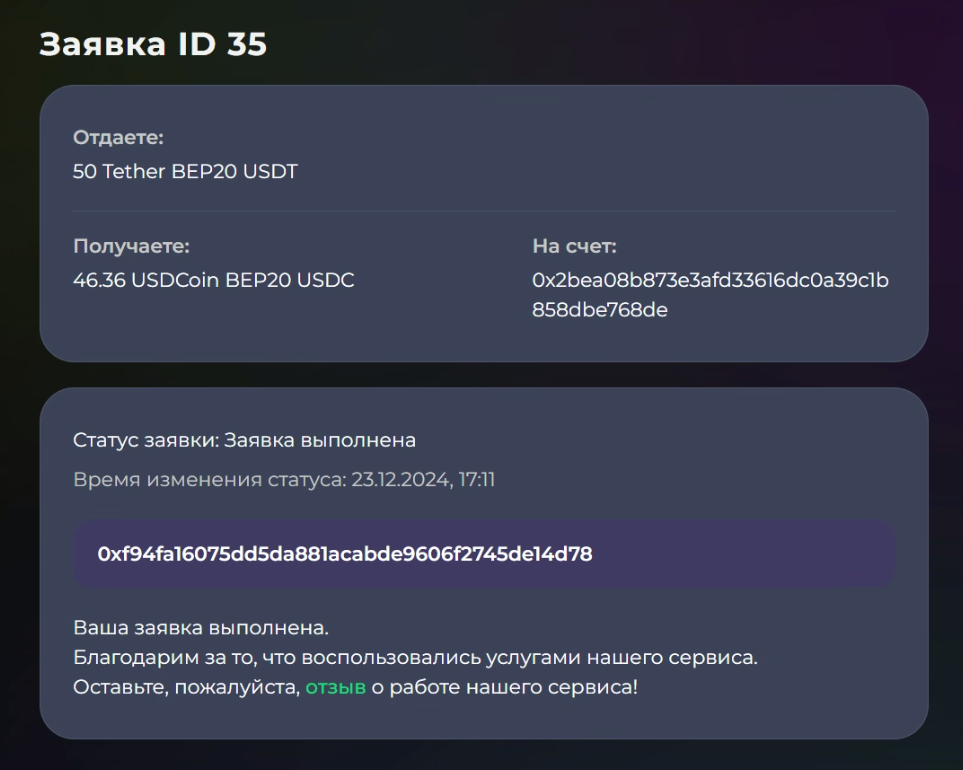The width and height of the screenshot is (963, 770).
Task: Click о работе нашего сервиса! text
Action: click(x=504, y=687)
